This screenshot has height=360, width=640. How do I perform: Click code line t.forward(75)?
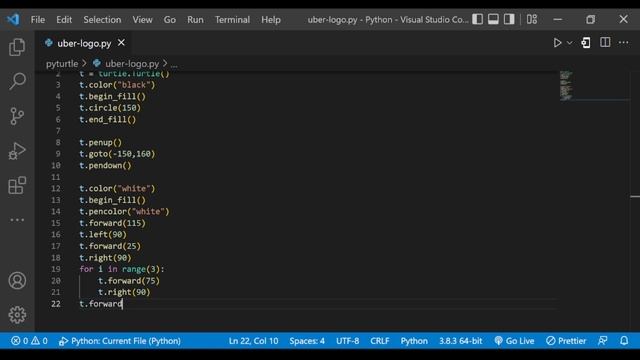129,281
